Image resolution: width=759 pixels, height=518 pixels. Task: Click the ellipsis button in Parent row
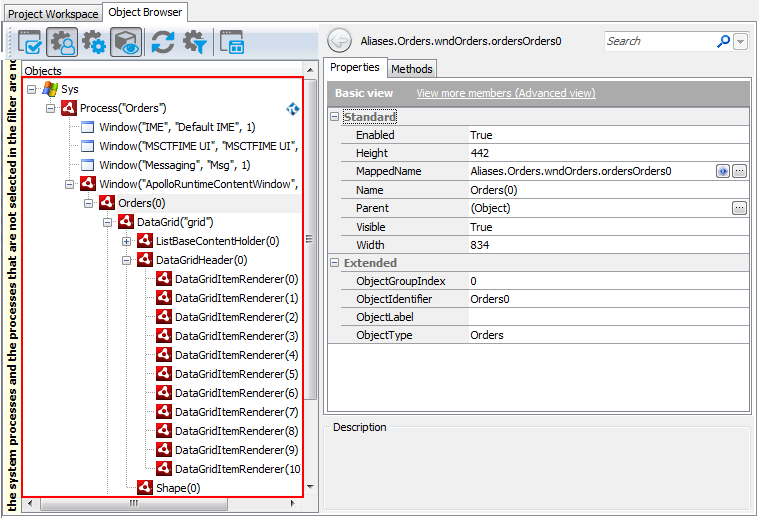point(739,208)
